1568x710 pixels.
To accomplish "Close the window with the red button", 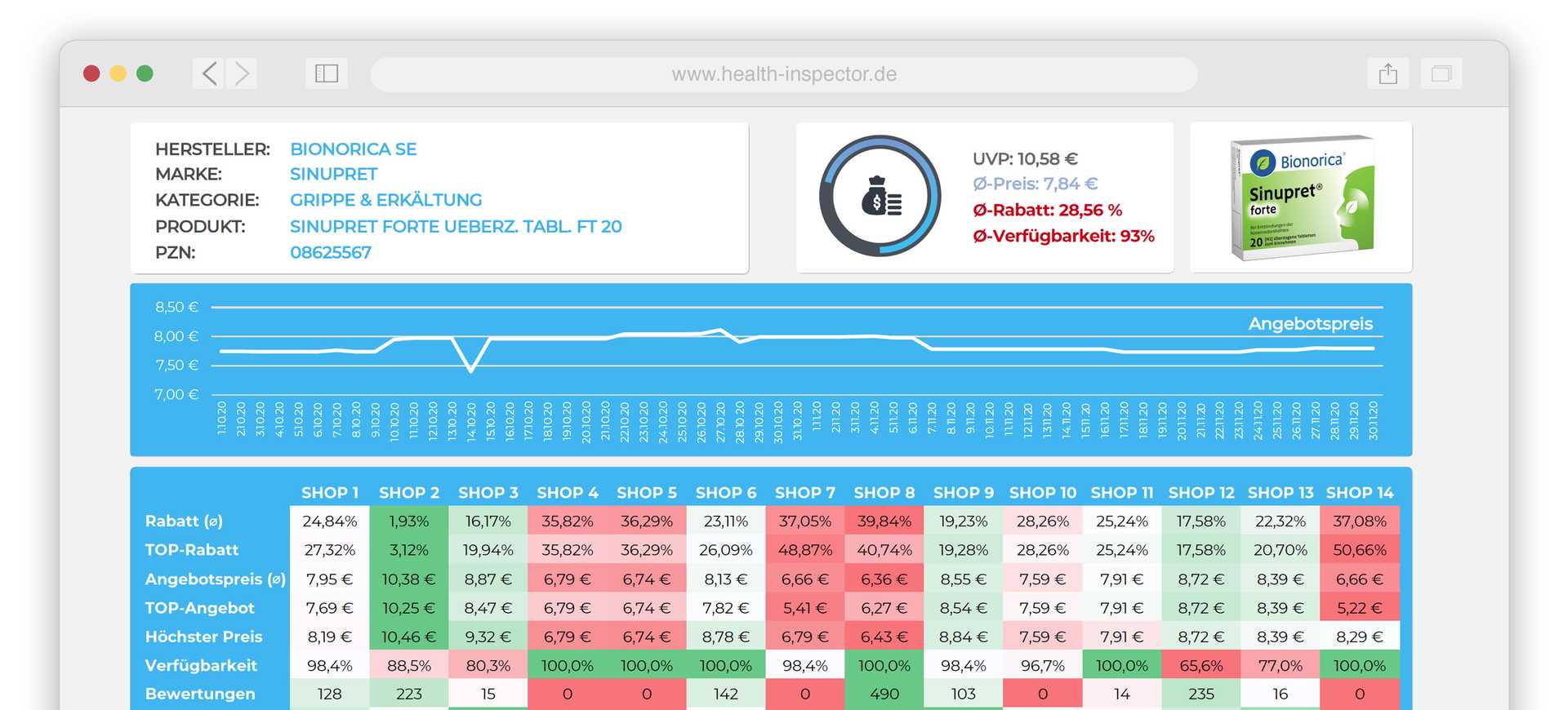I will point(91,73).
